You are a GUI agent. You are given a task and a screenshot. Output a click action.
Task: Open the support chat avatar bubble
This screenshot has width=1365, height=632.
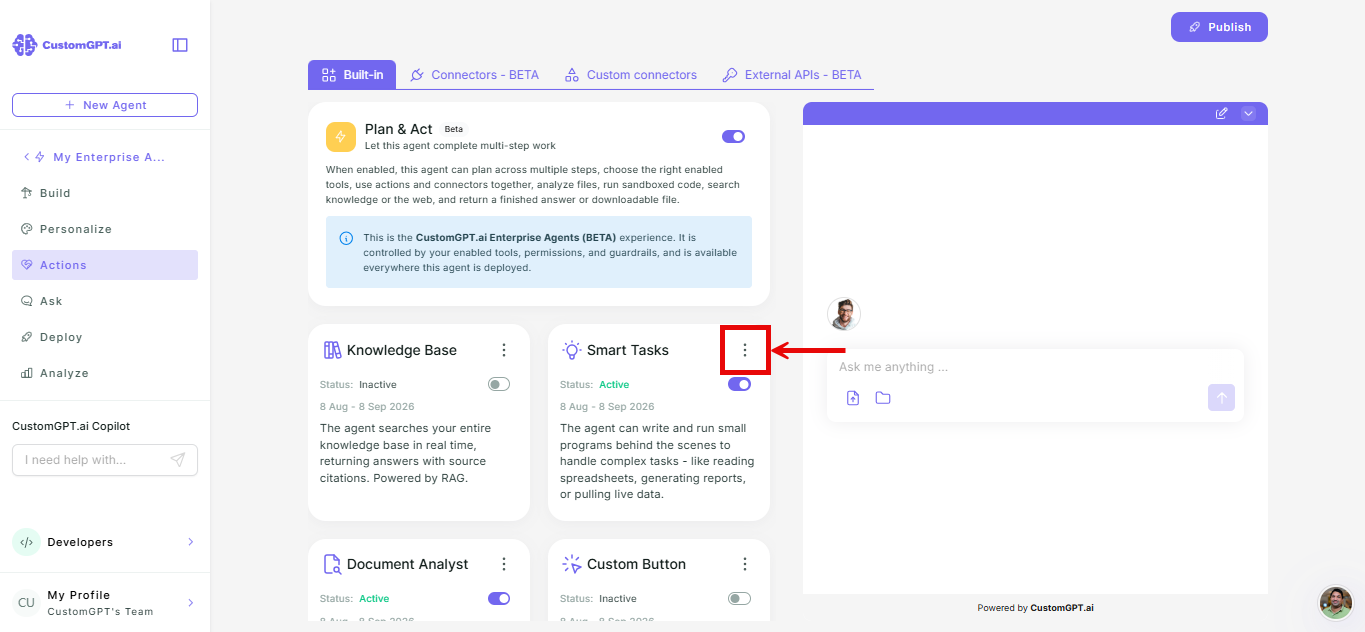[1336, 603]
